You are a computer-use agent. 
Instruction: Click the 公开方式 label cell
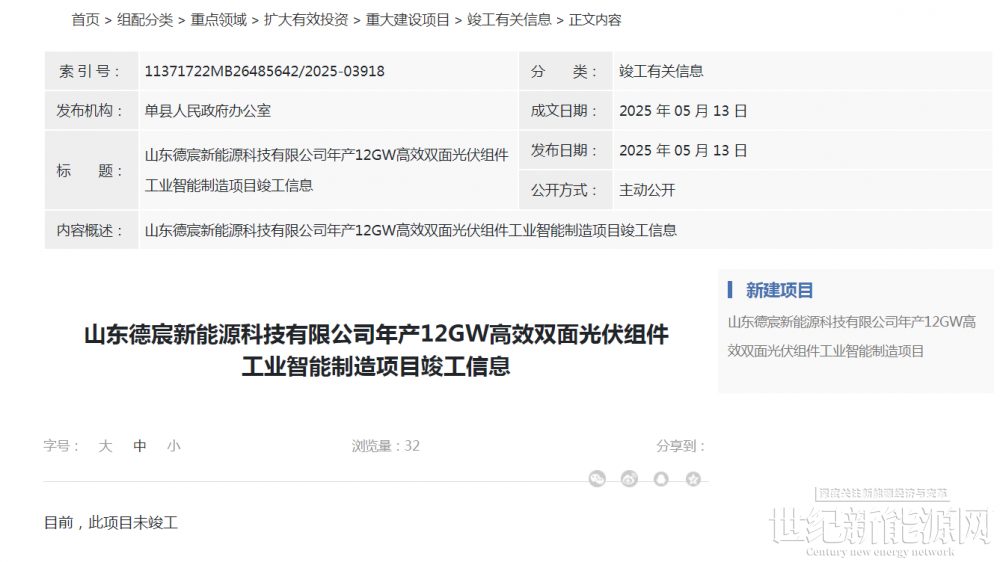point(566,190)
